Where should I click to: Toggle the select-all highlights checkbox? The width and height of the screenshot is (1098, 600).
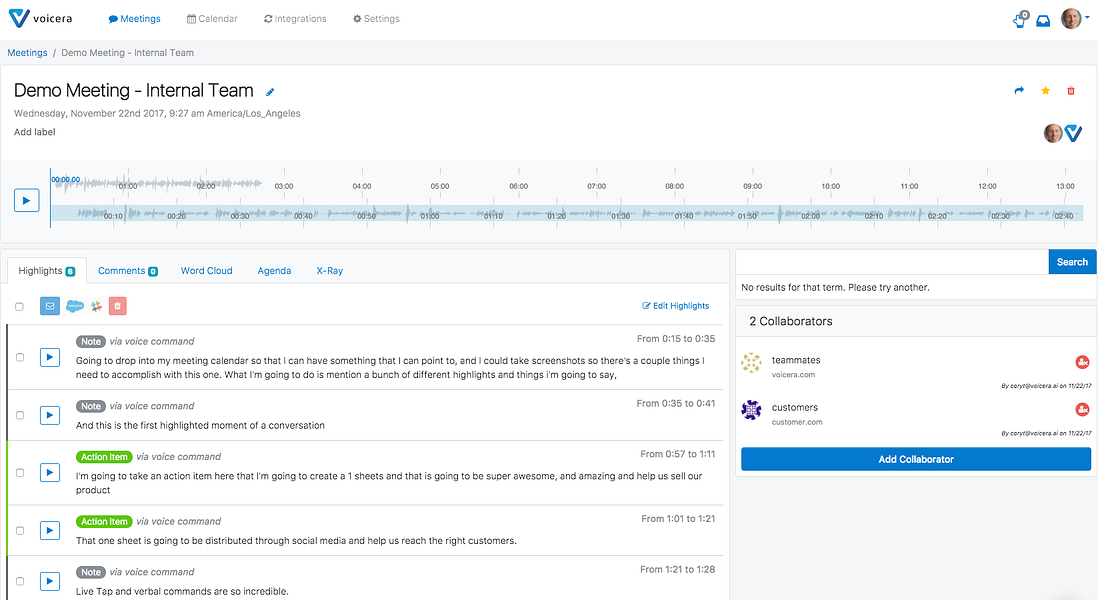(20, 307)
